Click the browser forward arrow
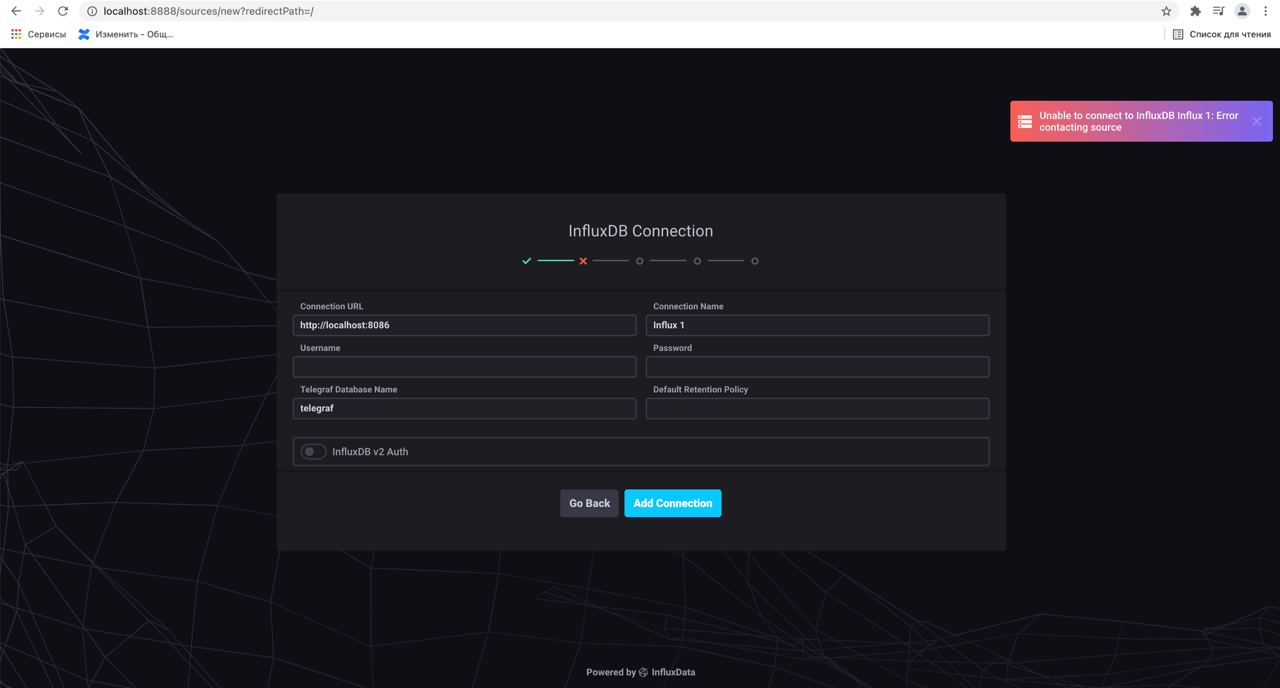Image resolution: width=1280 pixels, height=688 pixels. [x=39, y=11]
